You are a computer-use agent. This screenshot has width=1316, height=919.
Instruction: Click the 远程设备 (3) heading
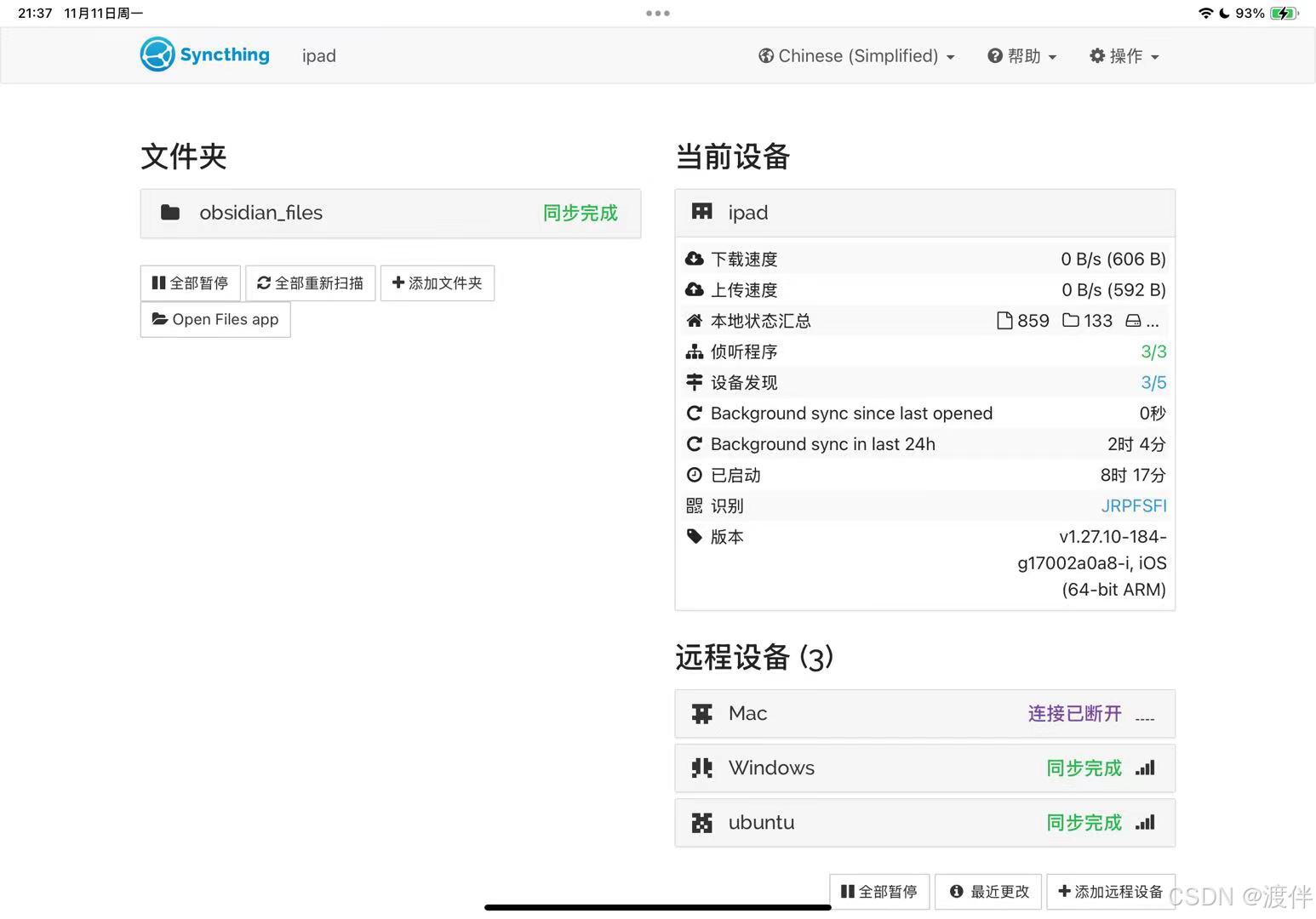click(754, 657)
